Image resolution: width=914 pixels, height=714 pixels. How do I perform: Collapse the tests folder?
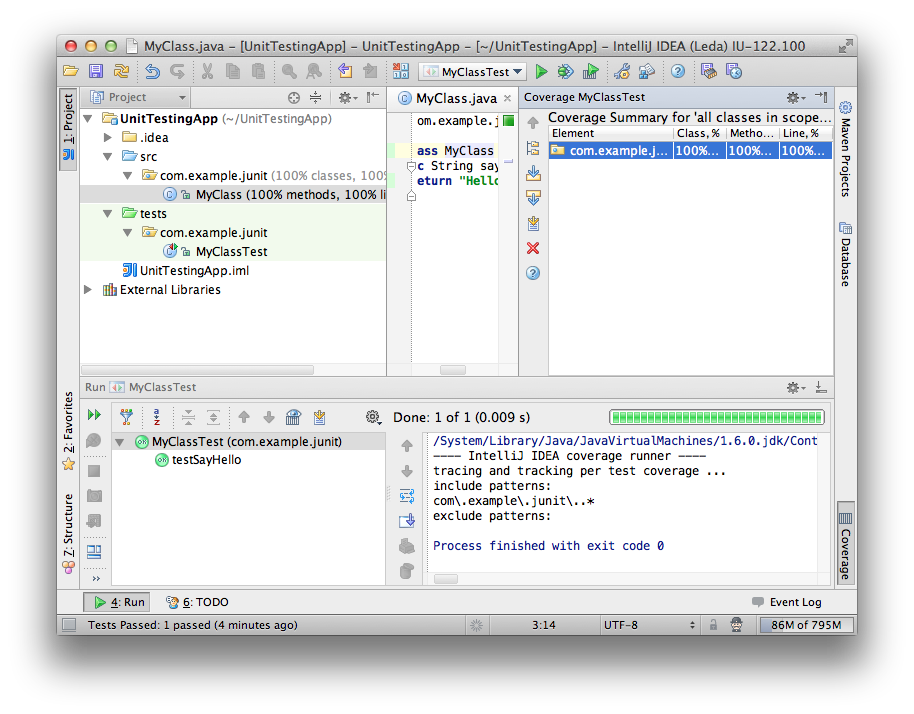108,214
